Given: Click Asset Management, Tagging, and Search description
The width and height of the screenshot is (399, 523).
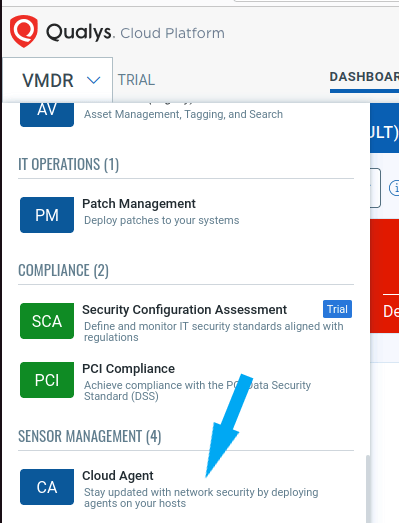Looking at the screenshot, I should (x=183, y=114).
